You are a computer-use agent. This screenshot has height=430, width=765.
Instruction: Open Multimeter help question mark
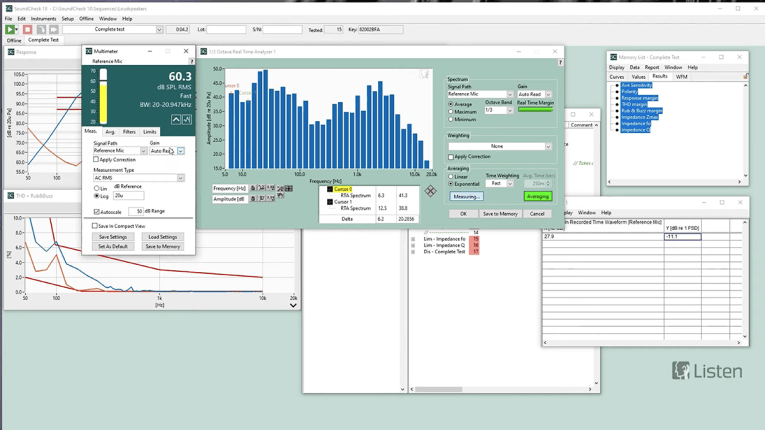point(192,61)
